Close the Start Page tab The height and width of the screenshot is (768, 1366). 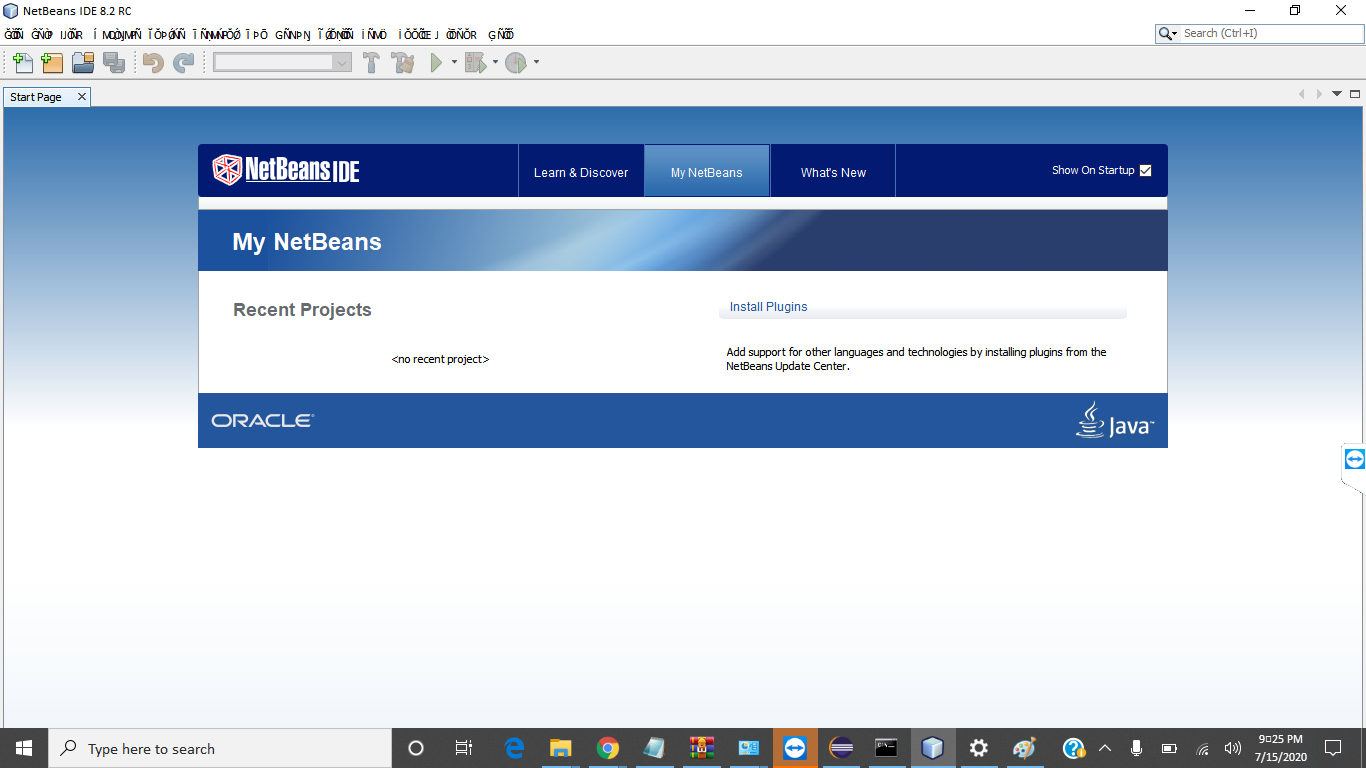(82, 97)
